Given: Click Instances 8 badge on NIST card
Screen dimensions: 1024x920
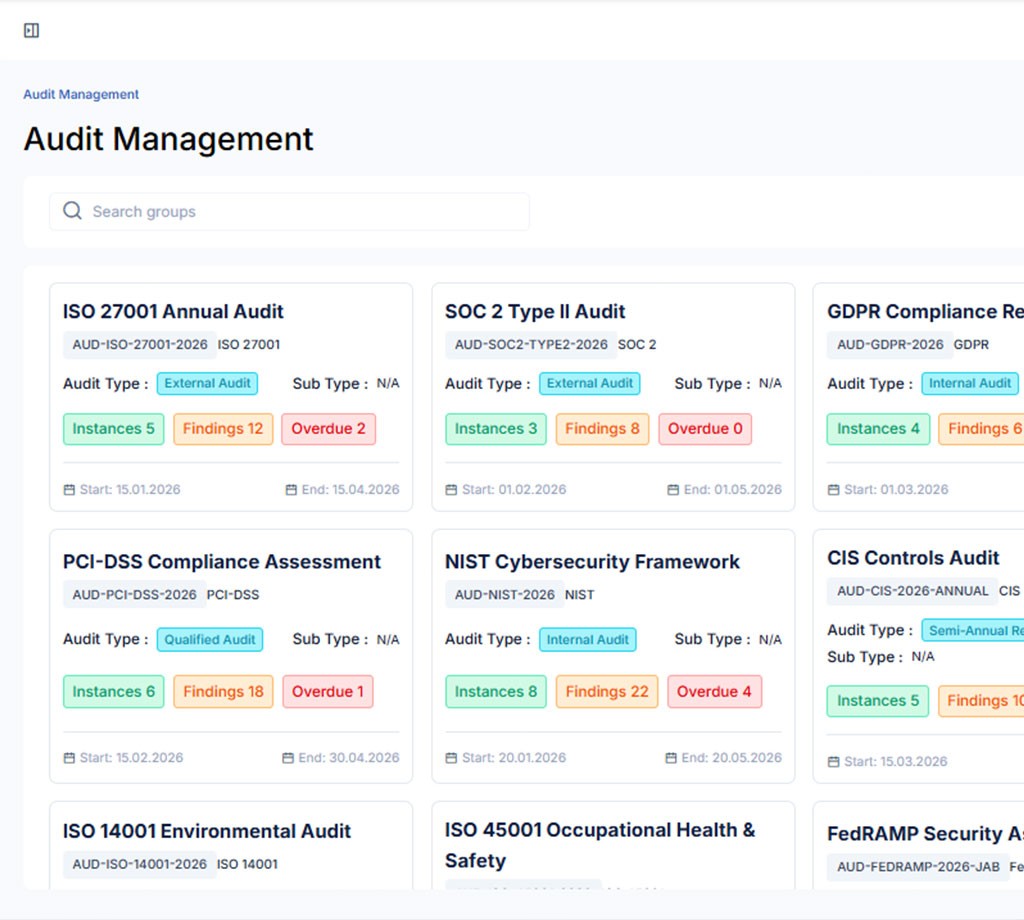Looking at the screenshot, I should [x=496, y=691].
